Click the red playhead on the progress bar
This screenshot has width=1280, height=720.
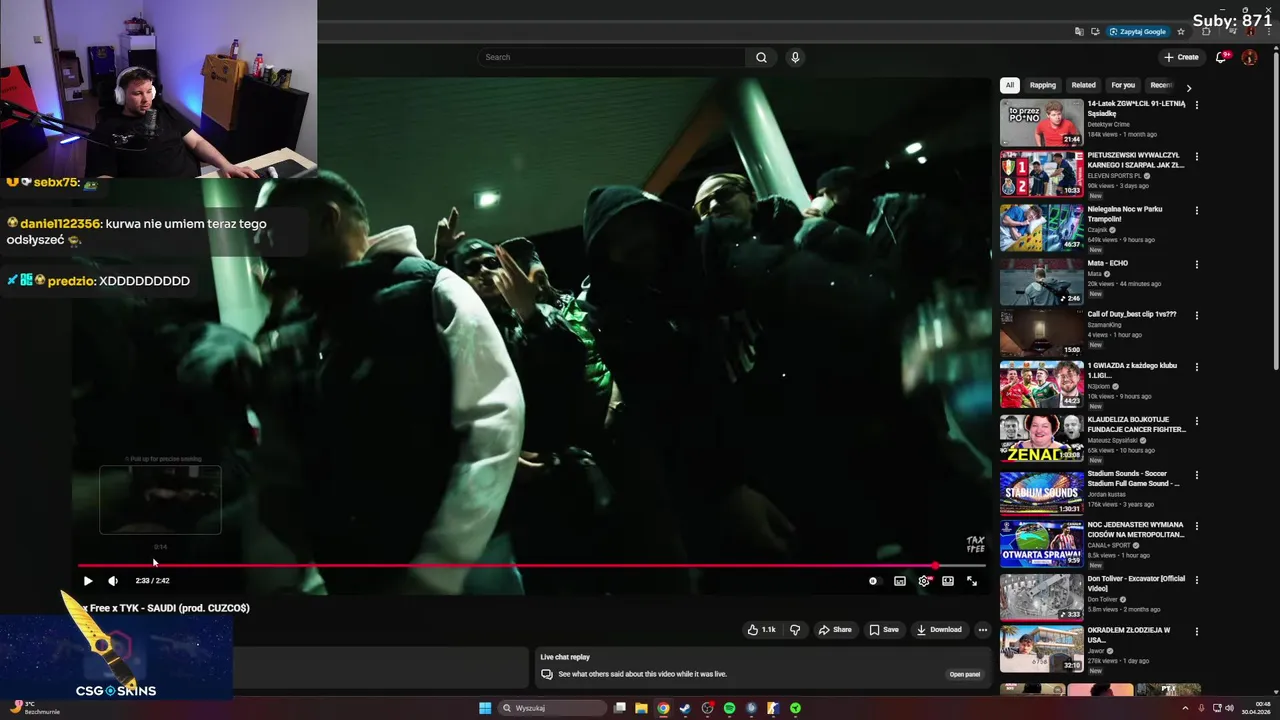[935, 566]
